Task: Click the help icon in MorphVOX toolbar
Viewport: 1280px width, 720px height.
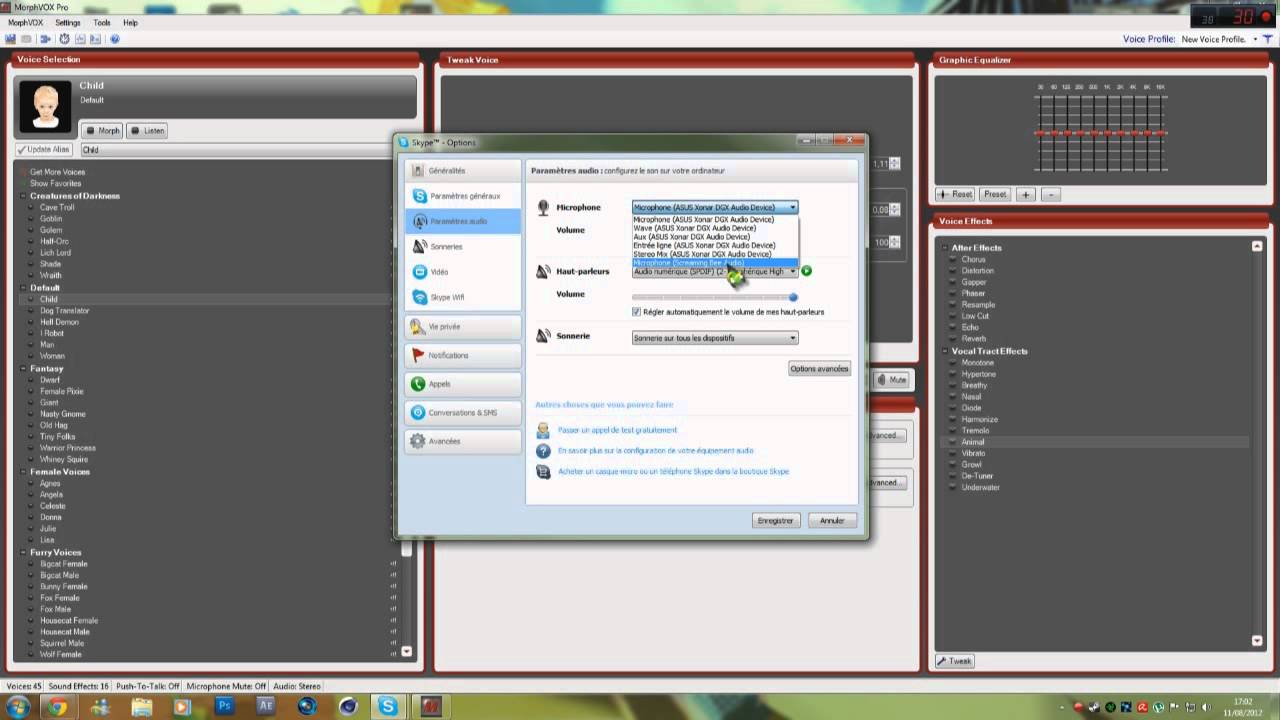Action: point(115,39)
